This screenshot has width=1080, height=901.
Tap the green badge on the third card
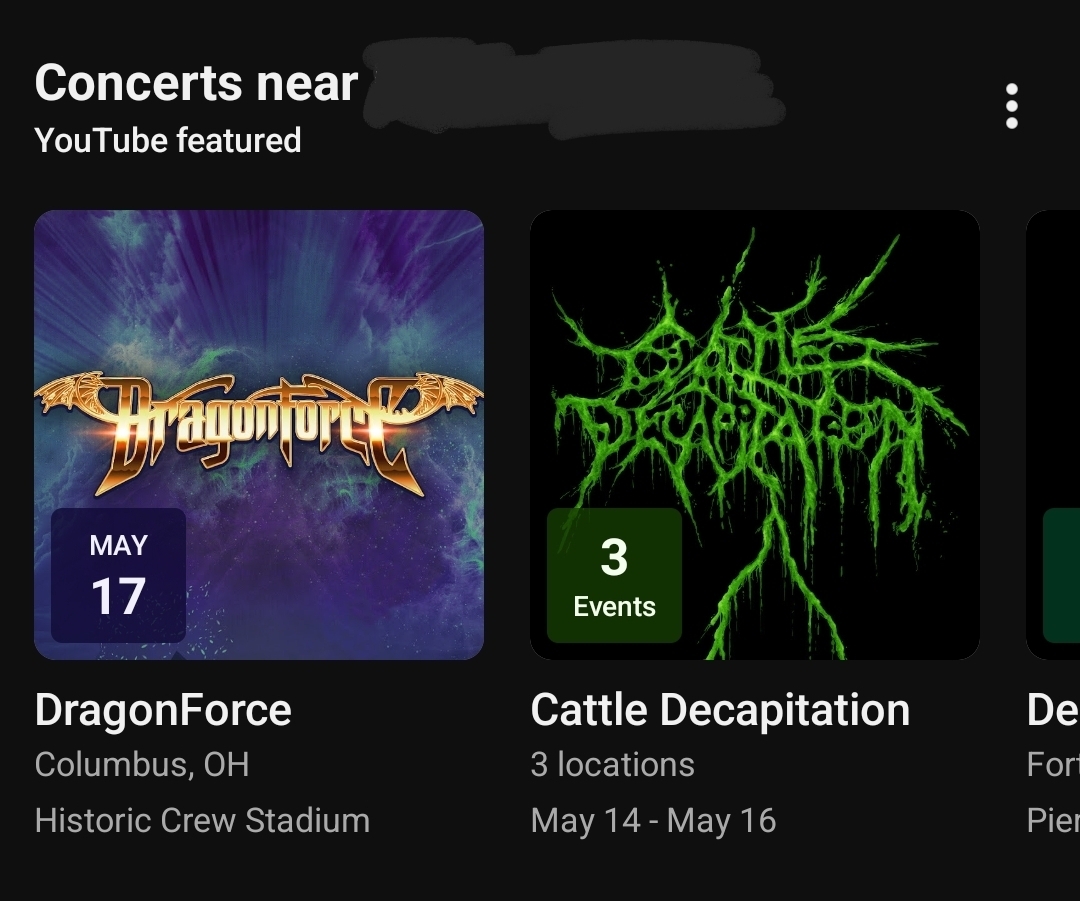point(1061,575)
